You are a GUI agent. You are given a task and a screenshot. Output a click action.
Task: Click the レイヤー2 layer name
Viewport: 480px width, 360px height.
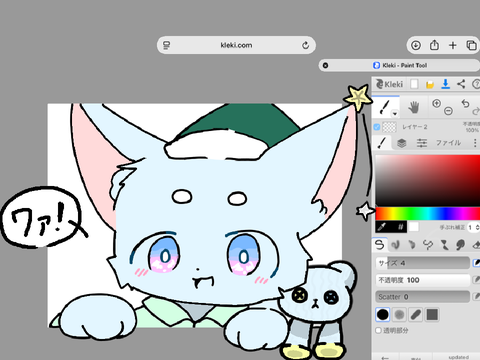(x=415, y=127)
